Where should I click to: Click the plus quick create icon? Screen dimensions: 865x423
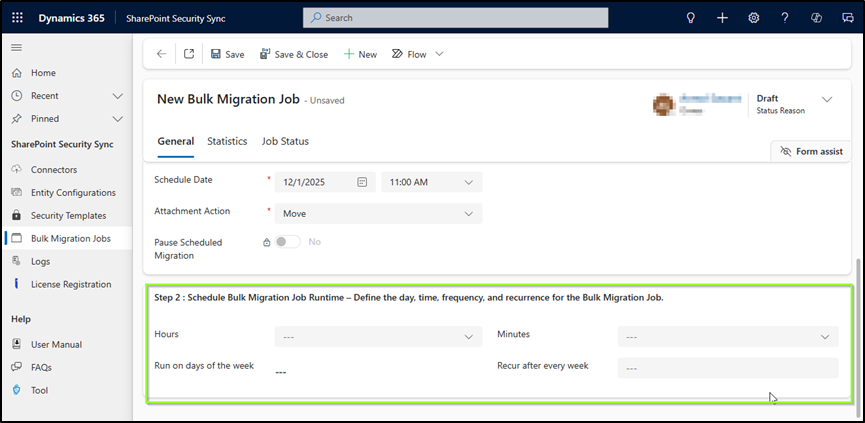[722, 18]
